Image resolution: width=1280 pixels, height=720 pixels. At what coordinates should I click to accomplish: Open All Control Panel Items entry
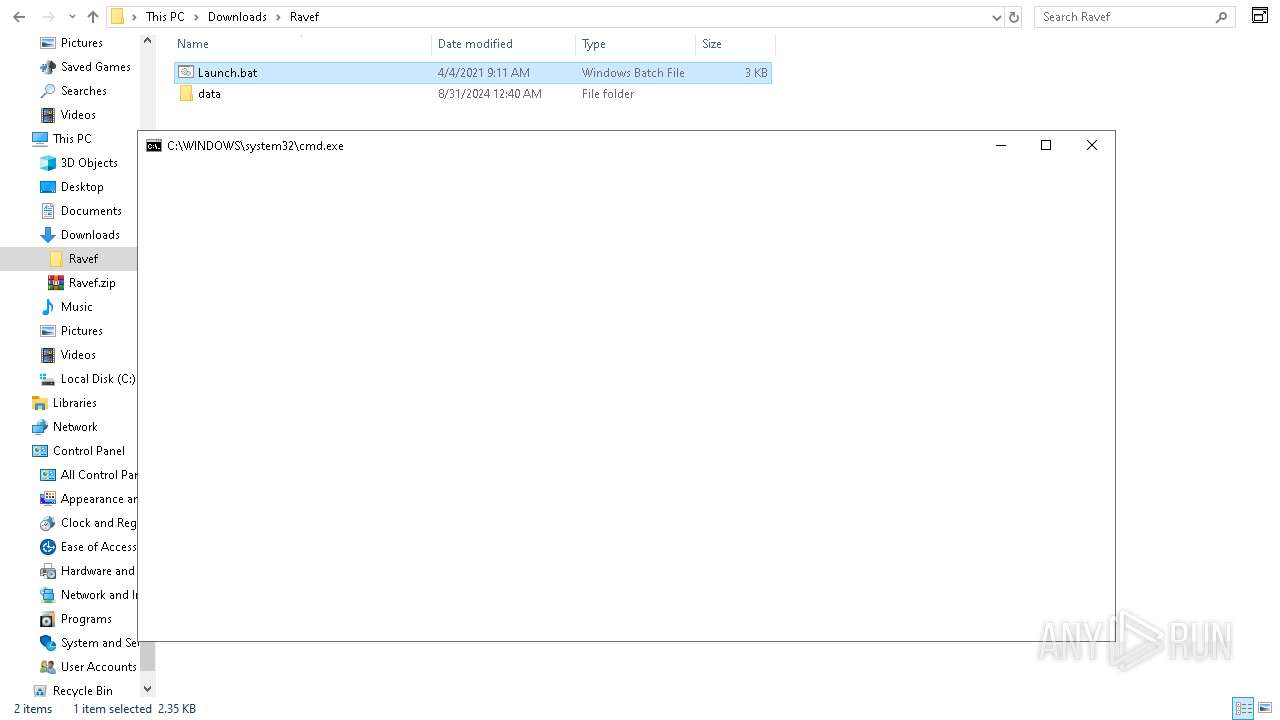98,475
